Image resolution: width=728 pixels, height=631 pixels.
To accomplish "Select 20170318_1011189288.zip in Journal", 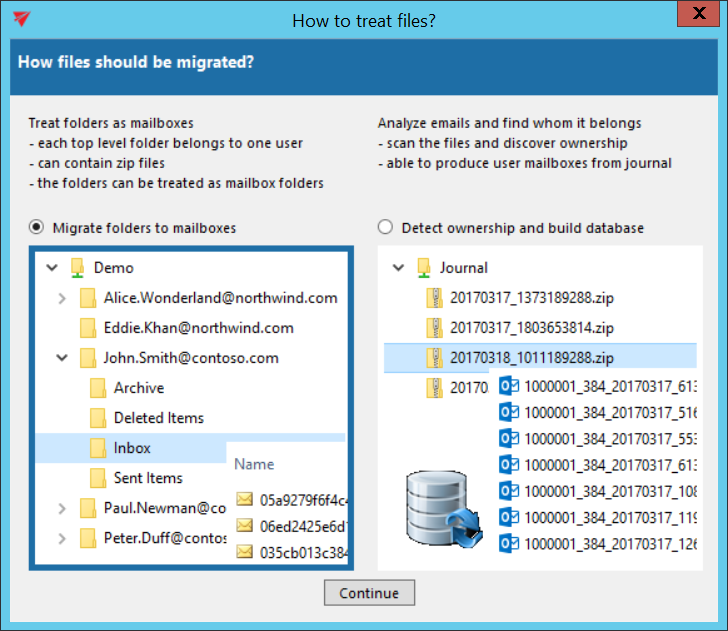I will click(x=531, y=358).
